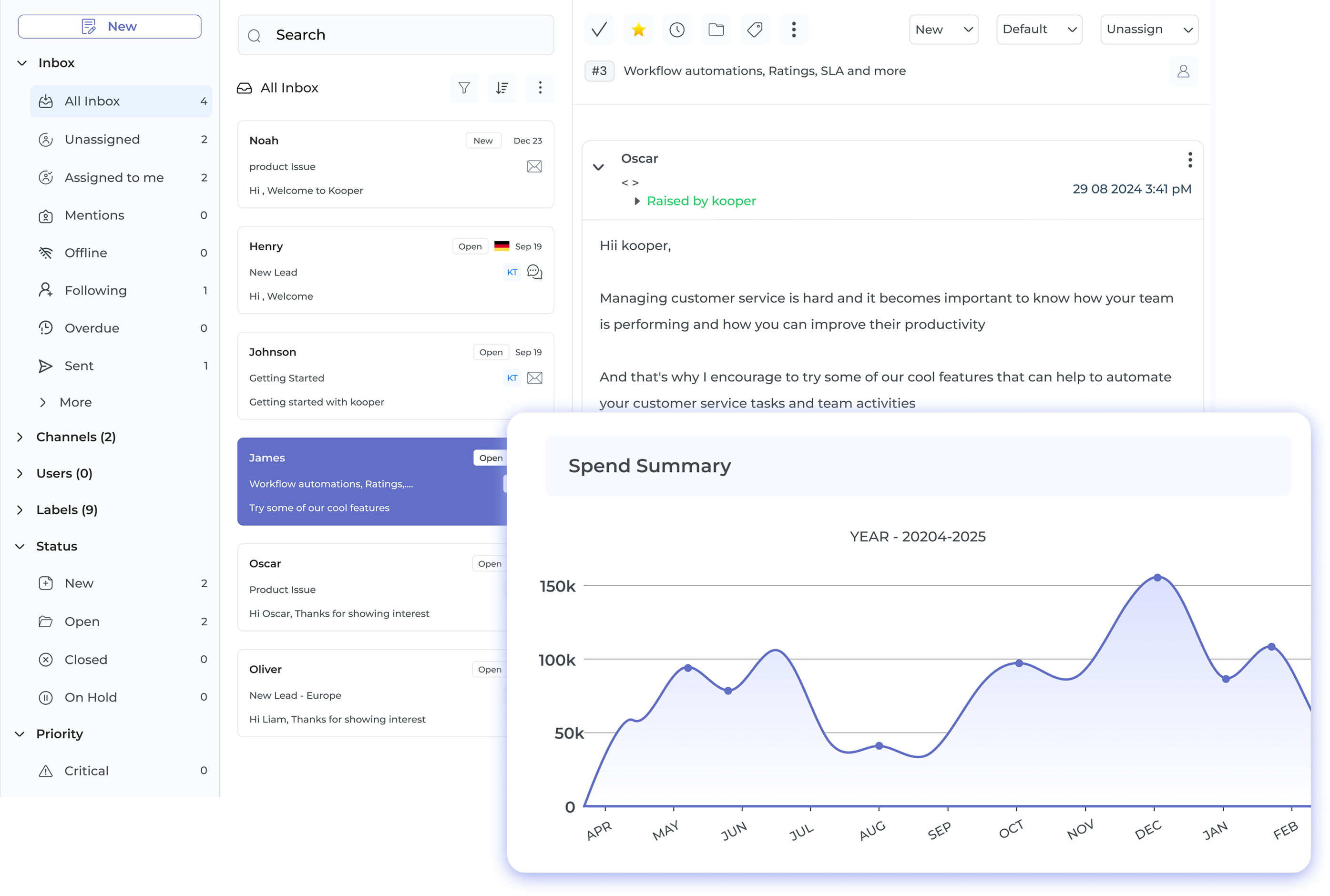The height and width of the screenshot is (896, 1330).
Task: Click the folder move icon
Action: pyautogui.click(x=716, y=29)
